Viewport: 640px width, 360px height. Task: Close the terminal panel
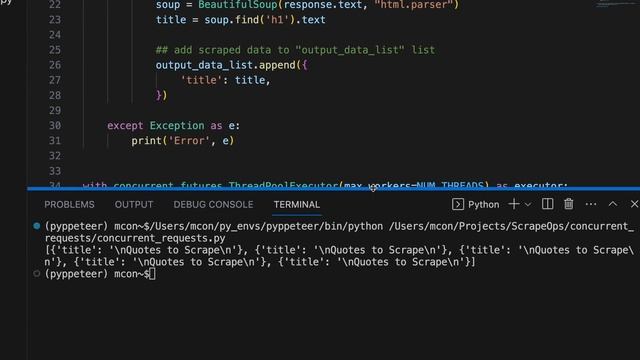pyautogui.click(x=634, y=204)
